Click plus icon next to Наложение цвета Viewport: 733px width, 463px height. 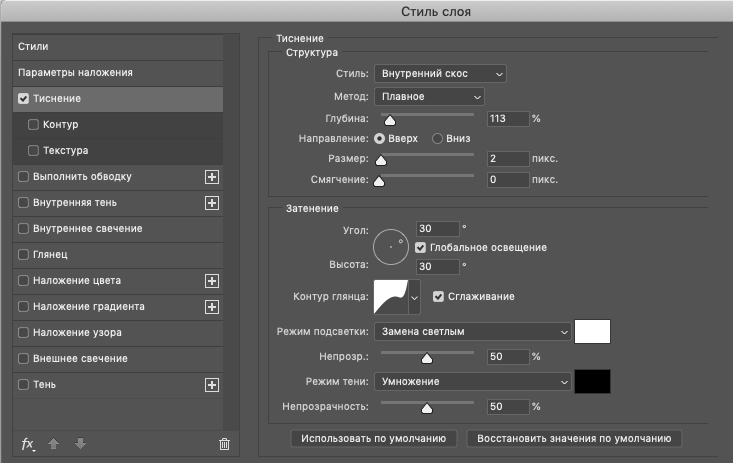212,281
